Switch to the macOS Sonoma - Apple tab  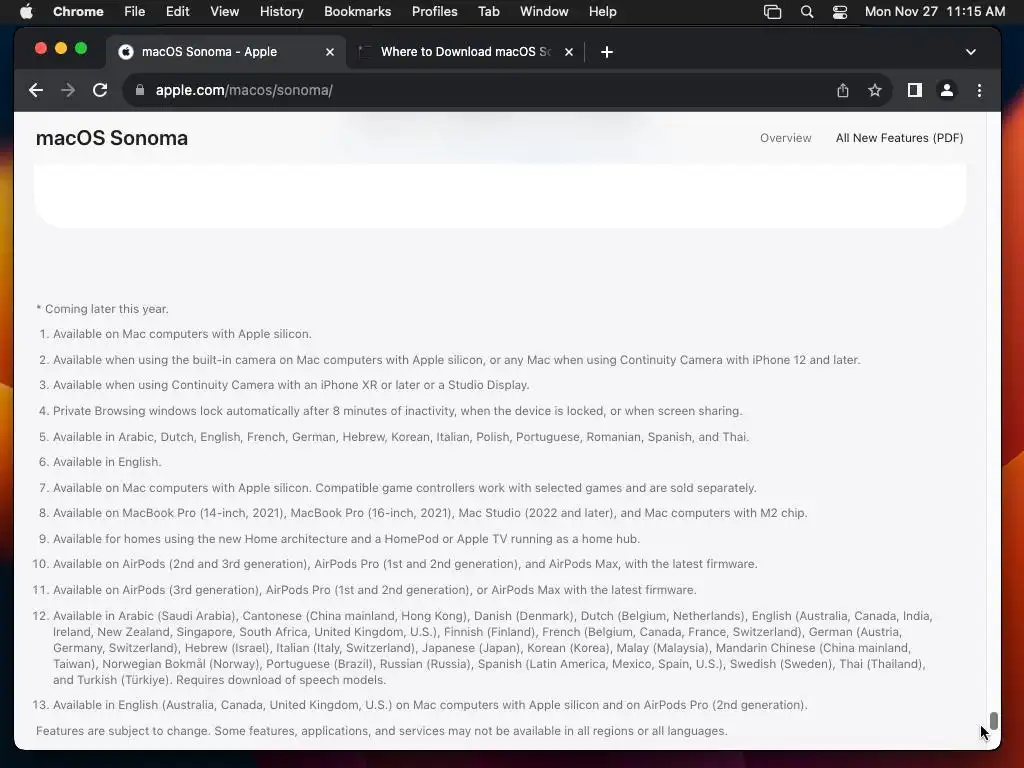click(227, 52)
